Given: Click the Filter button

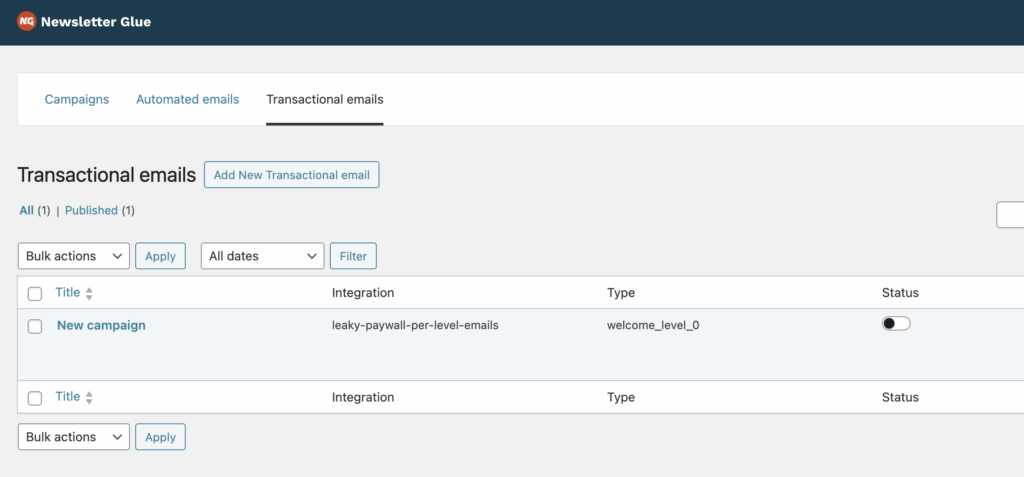Looking at the screenshot, I should [353, 256].
